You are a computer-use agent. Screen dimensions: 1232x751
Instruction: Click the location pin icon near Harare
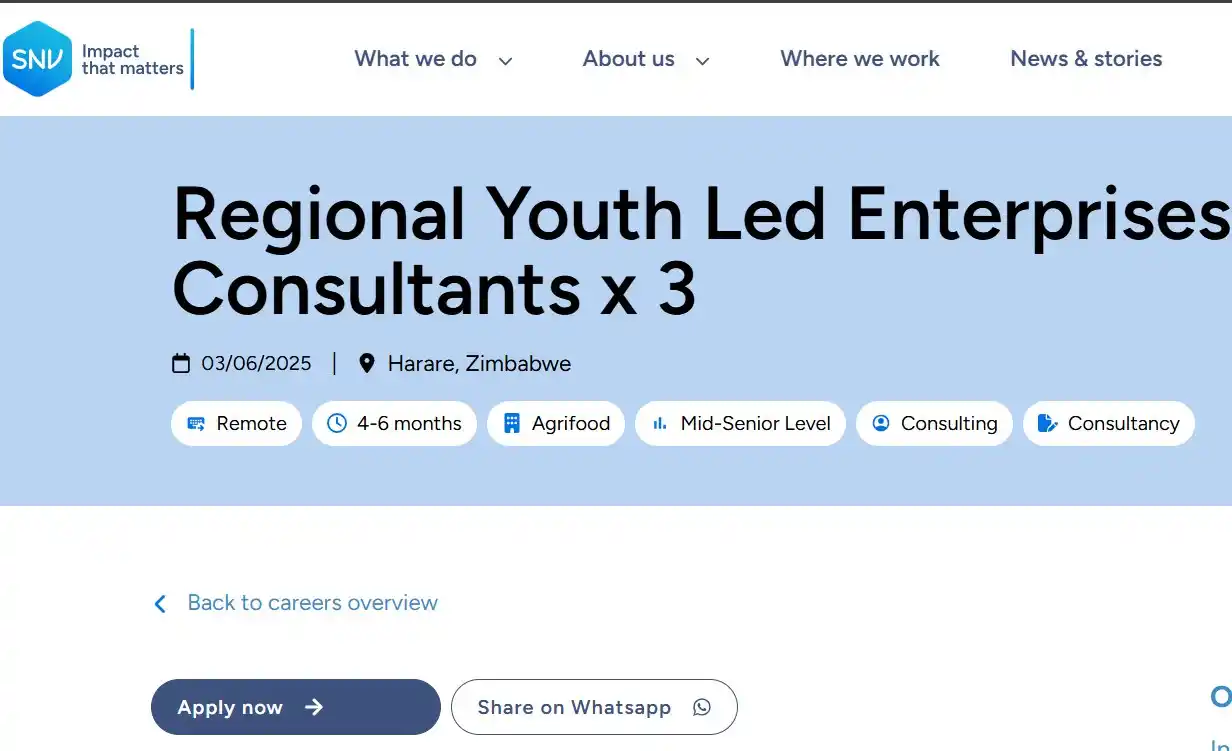coord(367,363)
